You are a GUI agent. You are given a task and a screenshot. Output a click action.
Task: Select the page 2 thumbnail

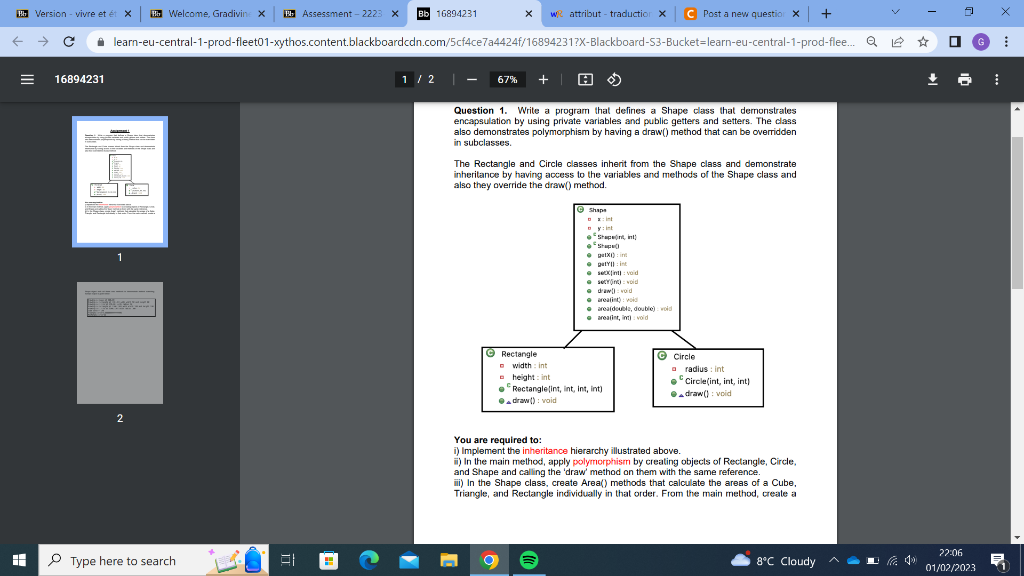point(119,343)
